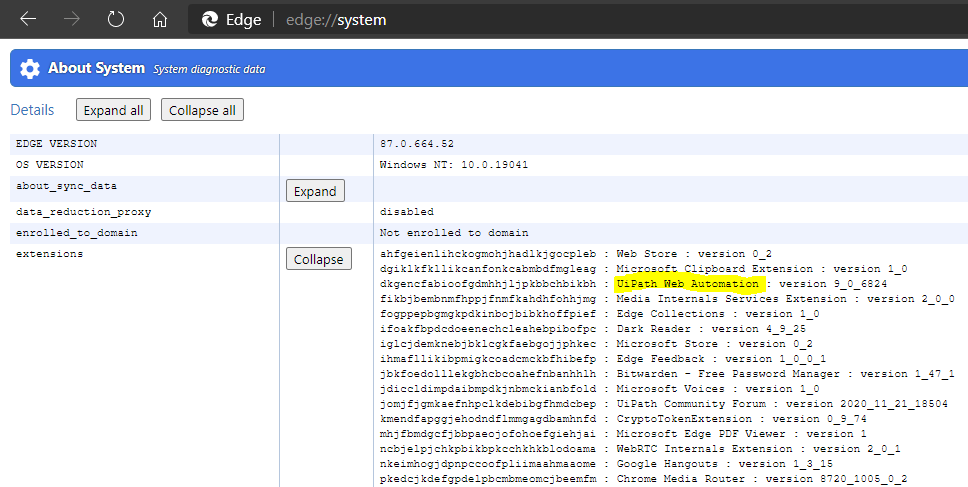Click the Microsoft Edge PDF Viewer line

point(624,434)
